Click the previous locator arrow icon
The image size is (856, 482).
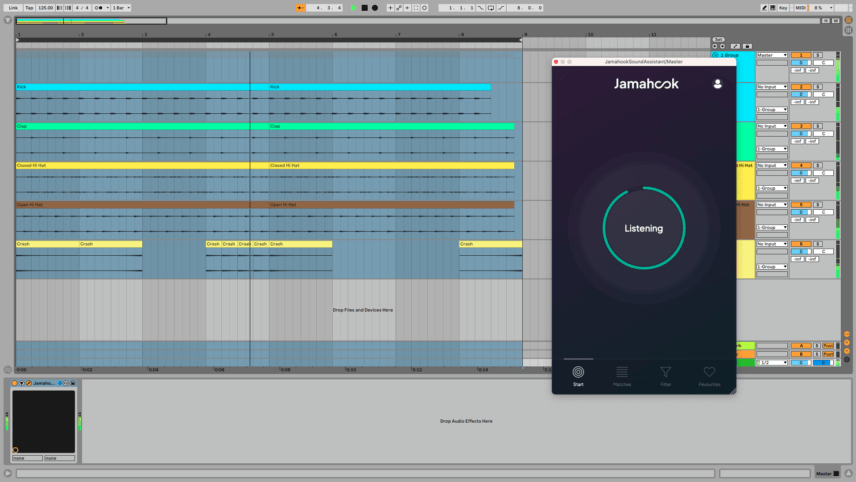[x=715, y=46]
